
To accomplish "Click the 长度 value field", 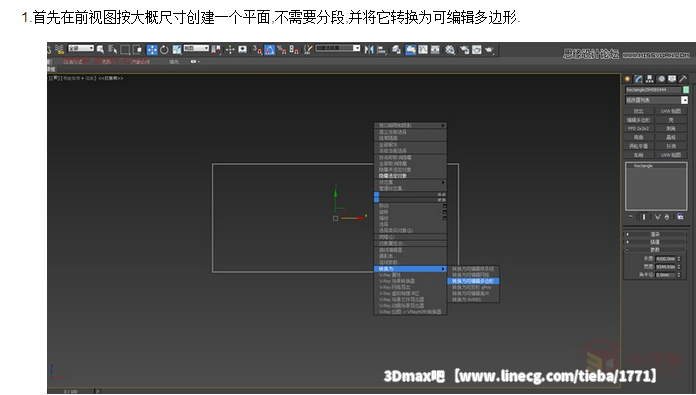I will pyautogui.click(x=665, y=258).
